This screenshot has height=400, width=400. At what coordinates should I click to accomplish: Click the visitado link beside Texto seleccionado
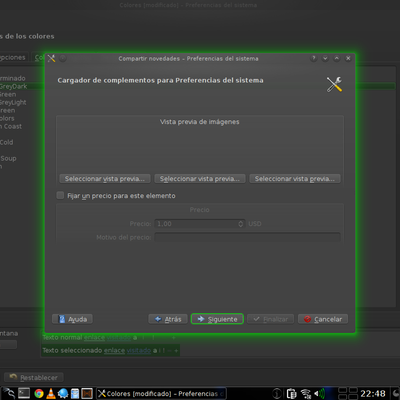click(139, 350)
